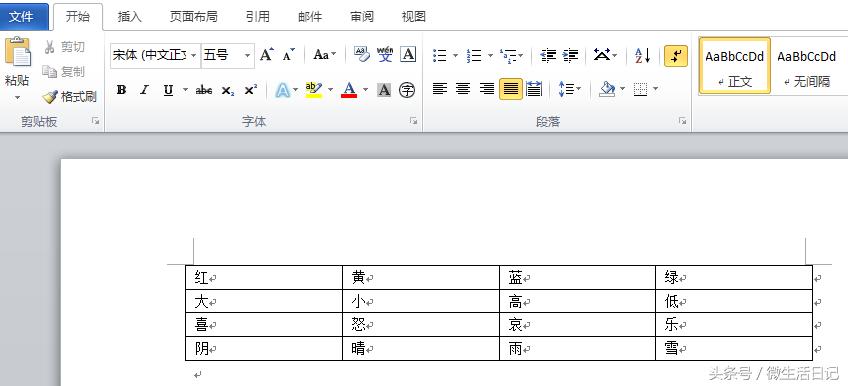Open the borders dropdown arrow

coord(656,89)
